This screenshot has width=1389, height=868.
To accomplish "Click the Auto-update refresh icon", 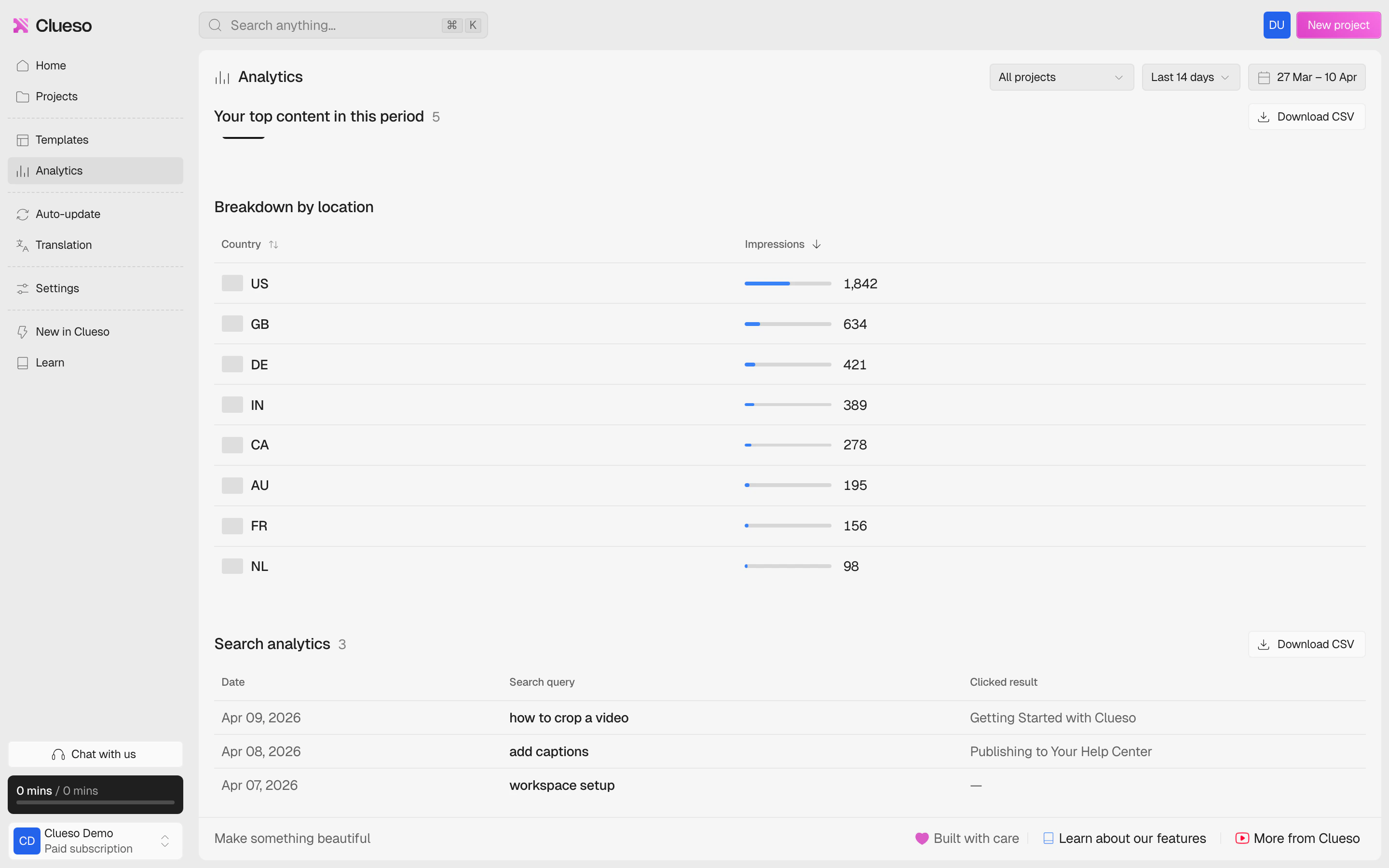I will [22, 214].
